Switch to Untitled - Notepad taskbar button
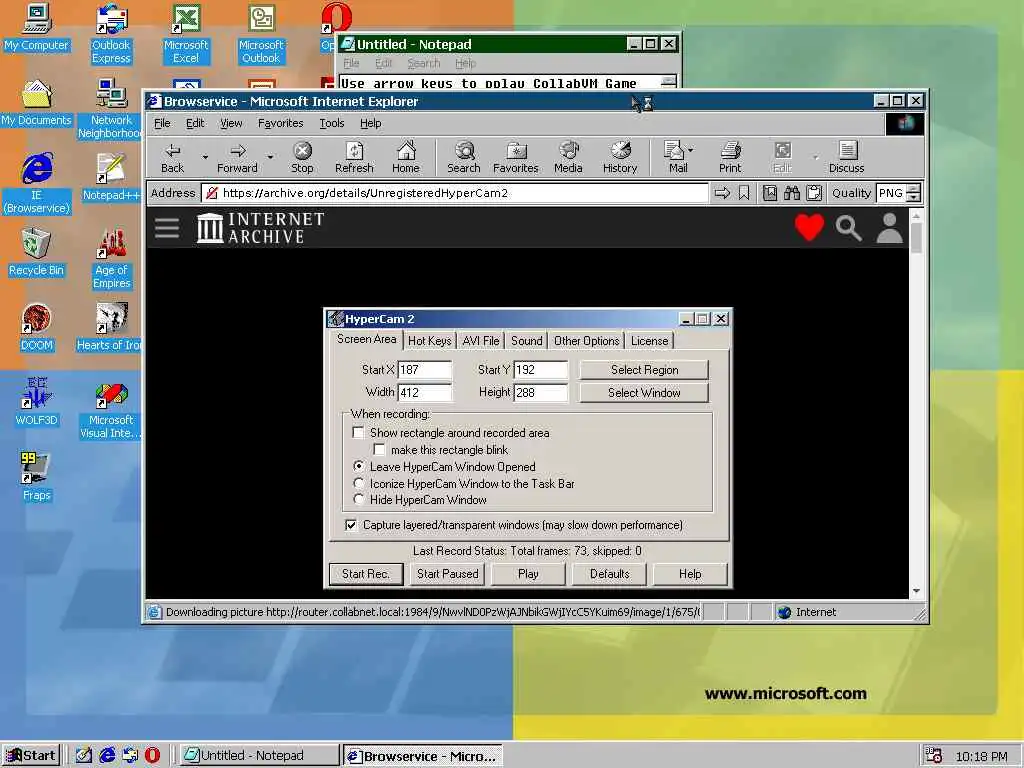The height and width of the screenshot is (768, 1024). tap(259, 756)
